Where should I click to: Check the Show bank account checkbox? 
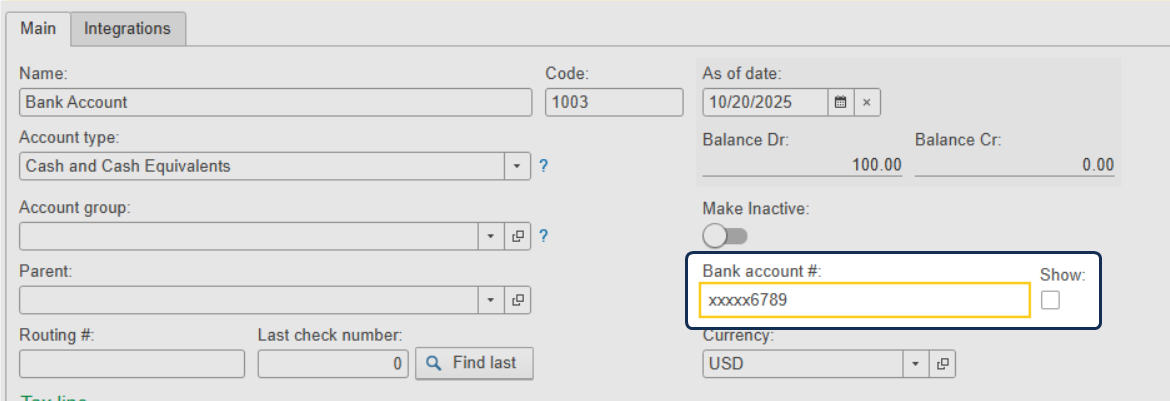1050,300
